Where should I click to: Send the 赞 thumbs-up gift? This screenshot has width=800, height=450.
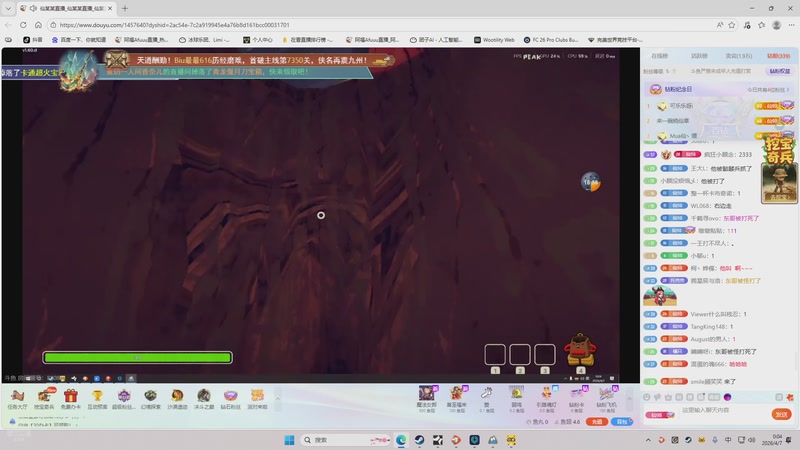[486, 398]
